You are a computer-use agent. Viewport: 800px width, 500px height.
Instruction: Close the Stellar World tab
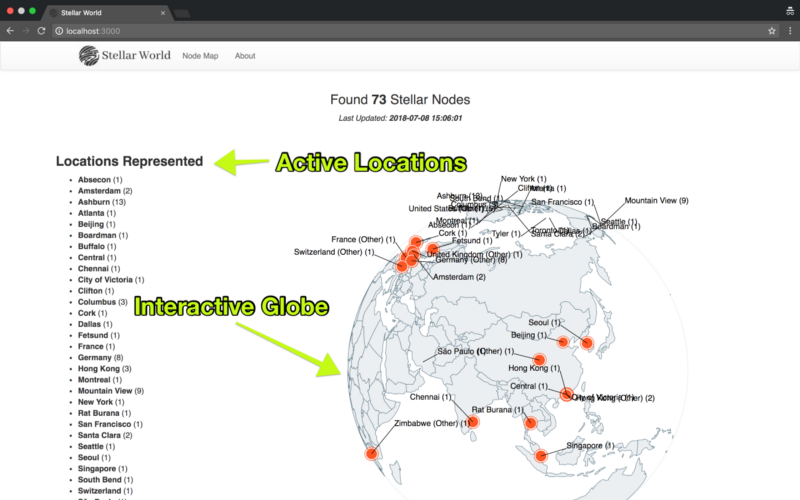click(163, 13)
